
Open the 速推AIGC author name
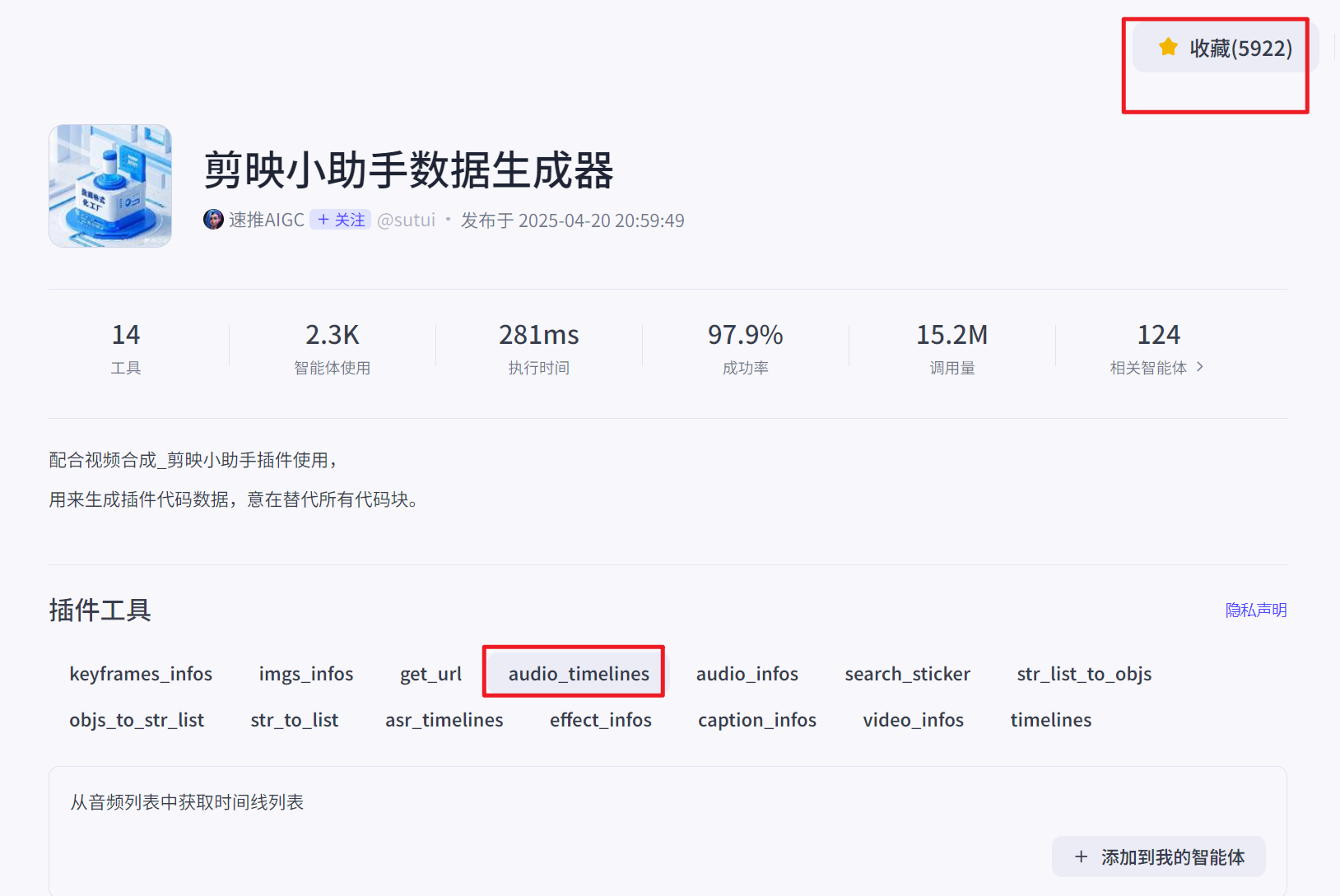(267, 220)
